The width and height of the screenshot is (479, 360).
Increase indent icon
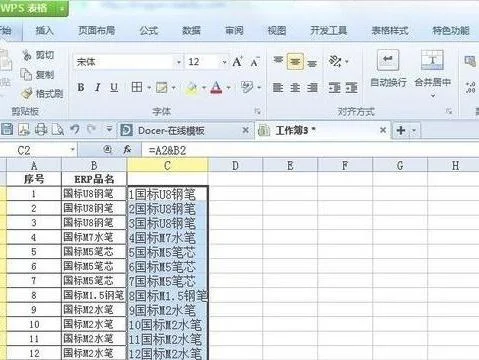352,88
